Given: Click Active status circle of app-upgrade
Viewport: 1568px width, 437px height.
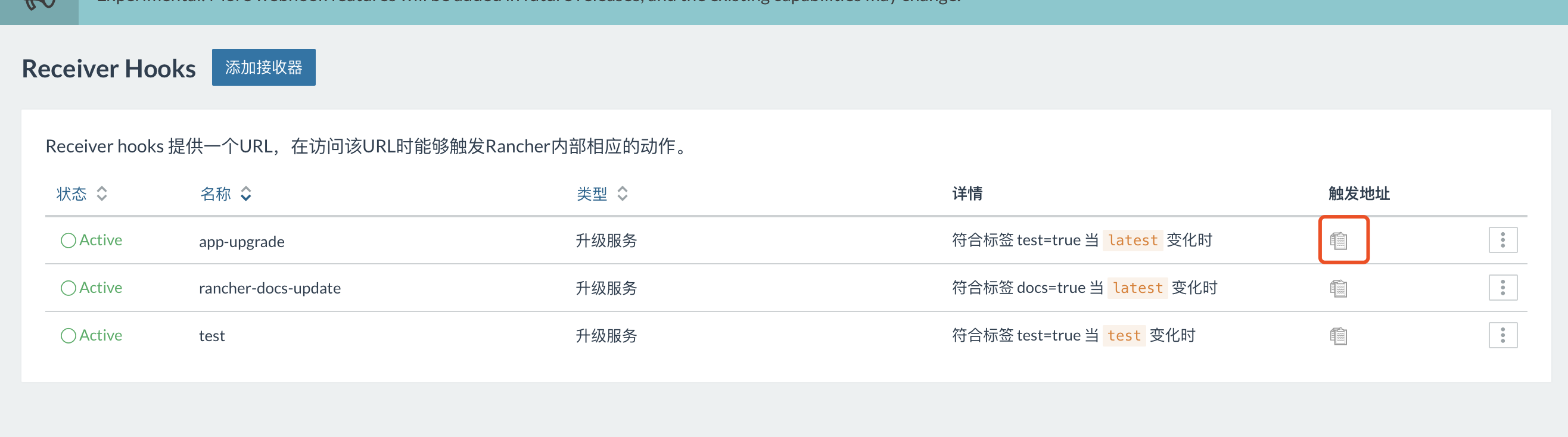Looking at the screenshot, I should click(68, 241).
